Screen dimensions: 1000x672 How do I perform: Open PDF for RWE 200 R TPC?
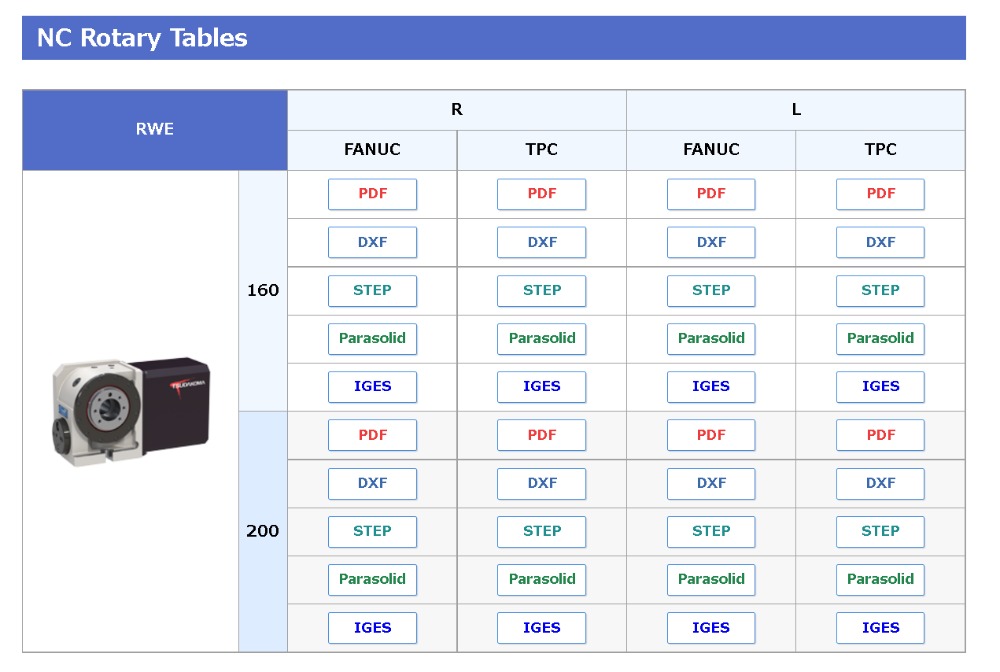point(541,435)
